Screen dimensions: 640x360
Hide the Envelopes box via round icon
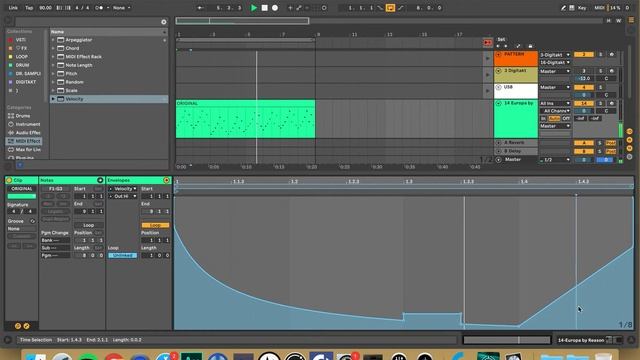pos(167,180)
